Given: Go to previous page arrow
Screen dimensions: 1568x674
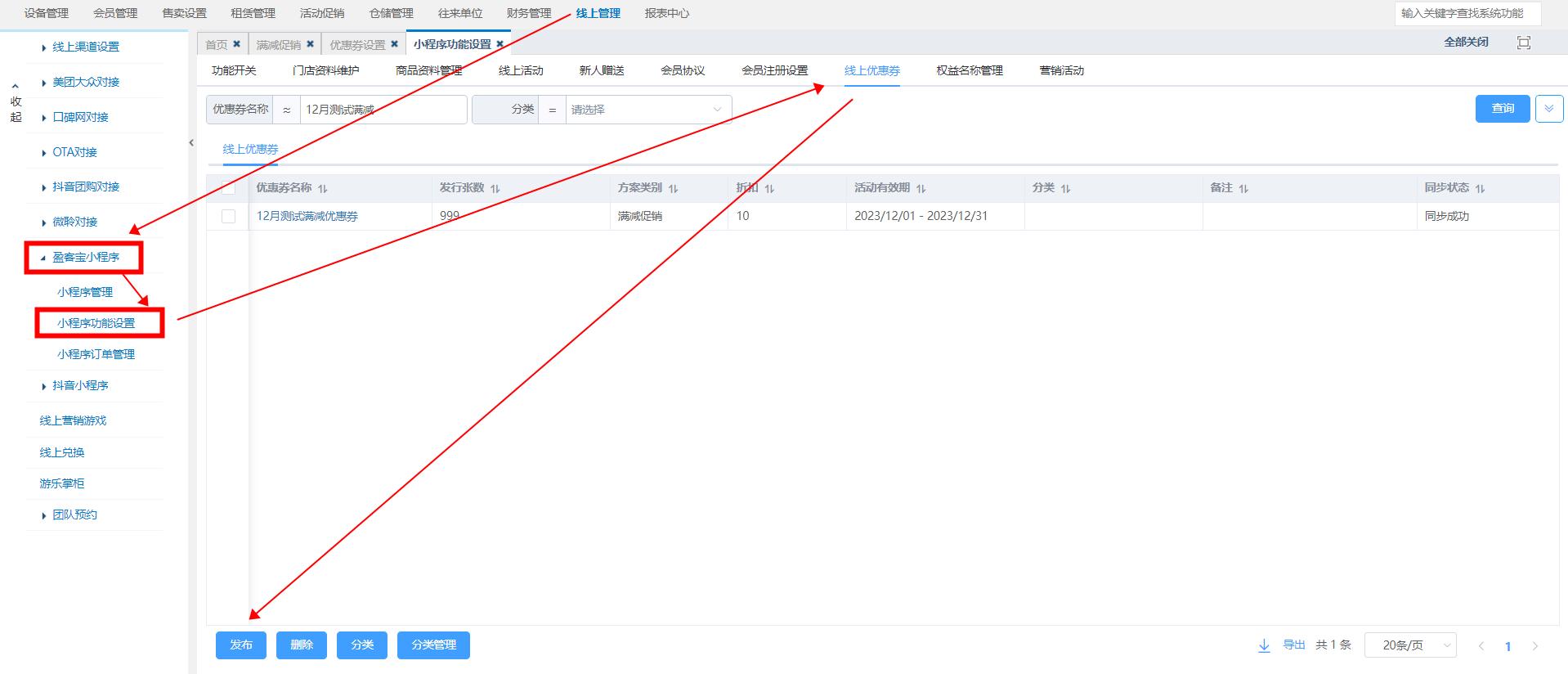Looking at the screenshot, I should (1481, 645).
